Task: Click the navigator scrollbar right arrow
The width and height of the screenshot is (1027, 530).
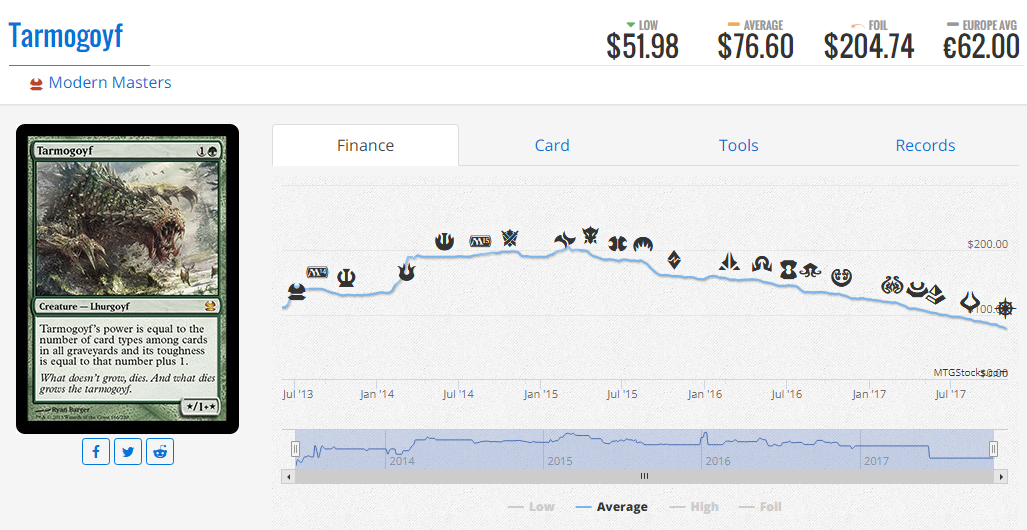Action: (x=1001, y=476)
